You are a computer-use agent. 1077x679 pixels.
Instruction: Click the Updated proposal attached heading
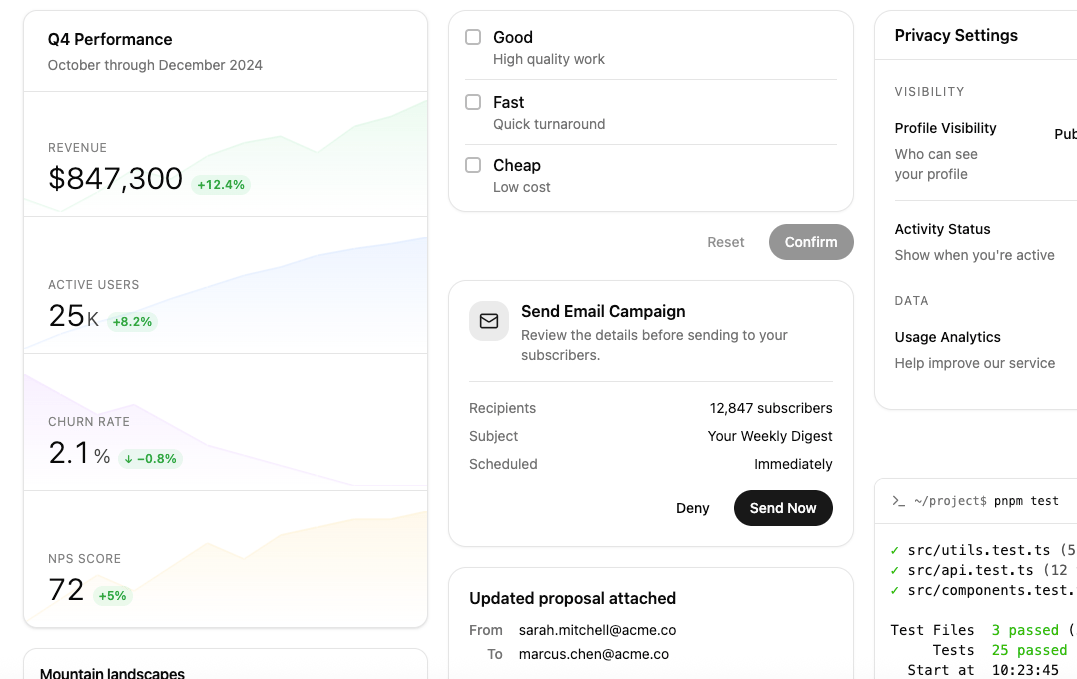572,599
